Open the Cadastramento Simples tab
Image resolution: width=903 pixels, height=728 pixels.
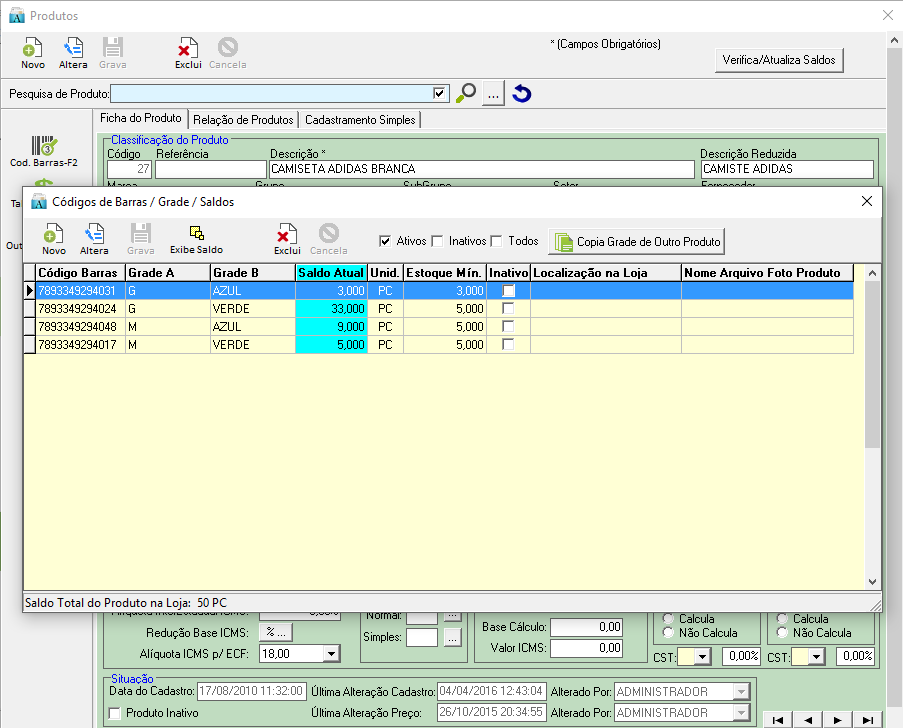360,120
